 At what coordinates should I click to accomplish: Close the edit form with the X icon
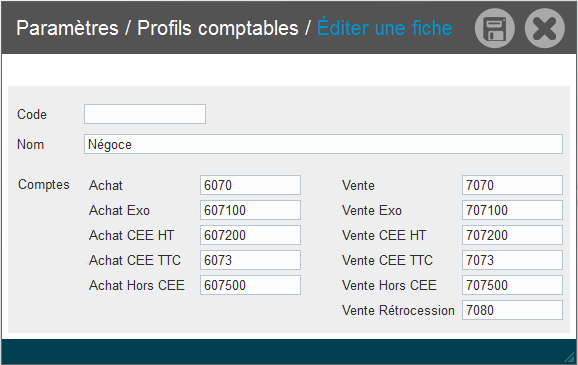click(544, 28)
